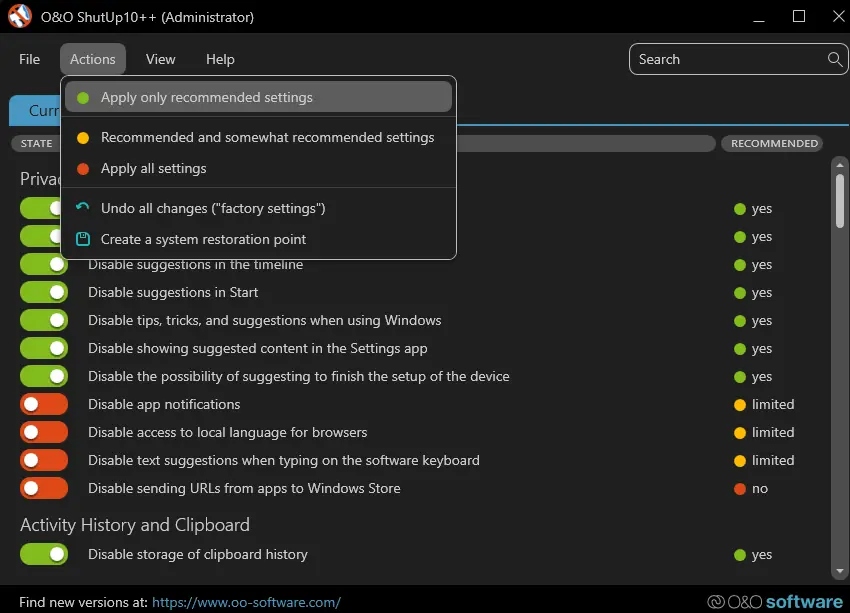Click the yellow dot beside Recommended and somewhat recommended
Viewport: 850px width, 613px height.
click(x=83, y=138)
